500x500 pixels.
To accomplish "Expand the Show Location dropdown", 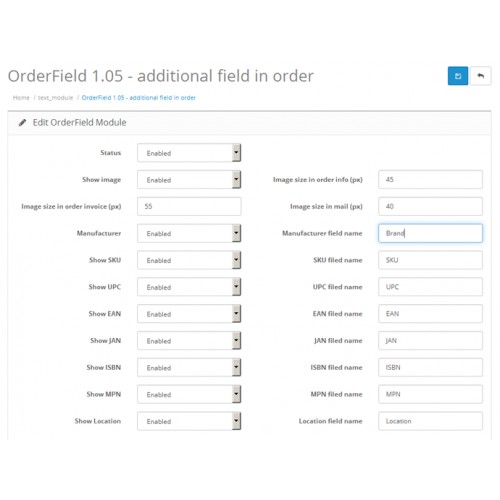I will coord(189,421).
